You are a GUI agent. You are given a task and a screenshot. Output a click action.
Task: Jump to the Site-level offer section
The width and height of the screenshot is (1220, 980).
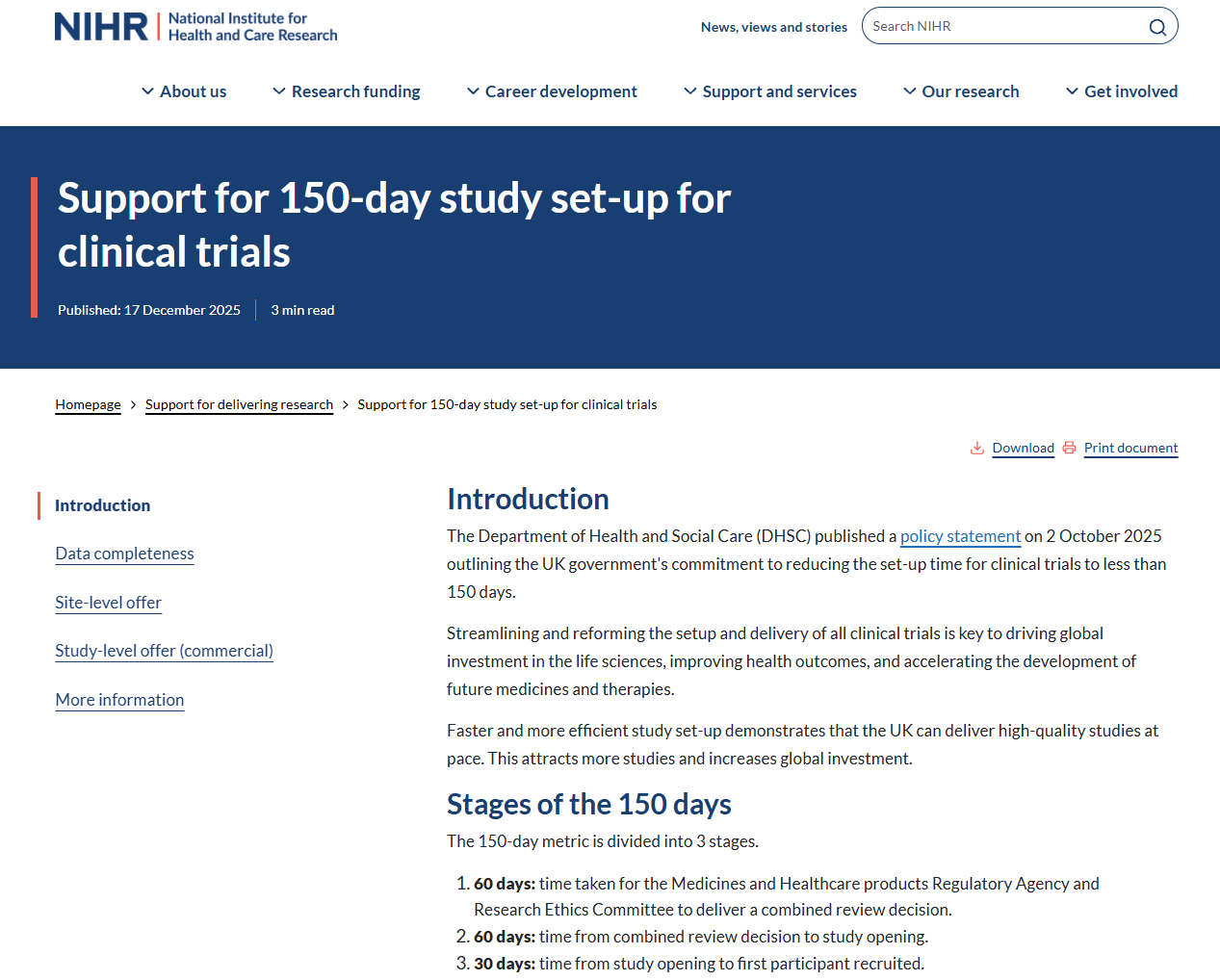click(x=108, y=603)
